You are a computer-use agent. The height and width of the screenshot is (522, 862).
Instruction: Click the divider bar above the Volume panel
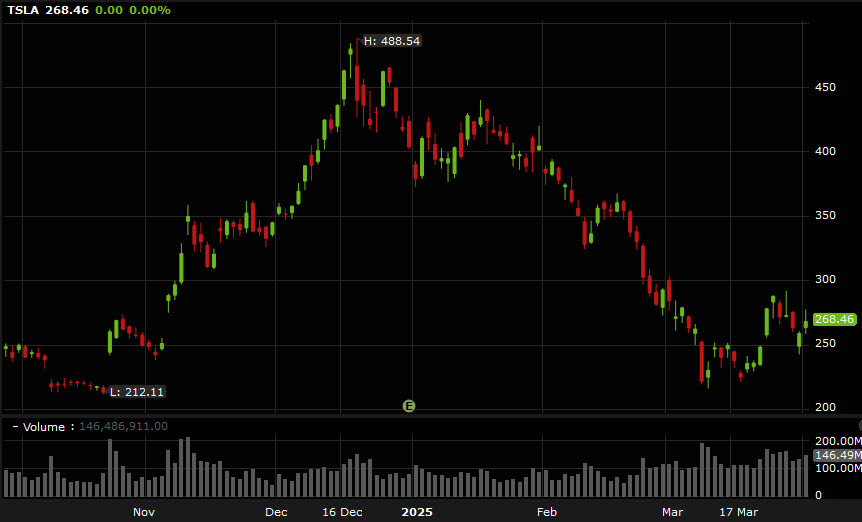(431, 416)
